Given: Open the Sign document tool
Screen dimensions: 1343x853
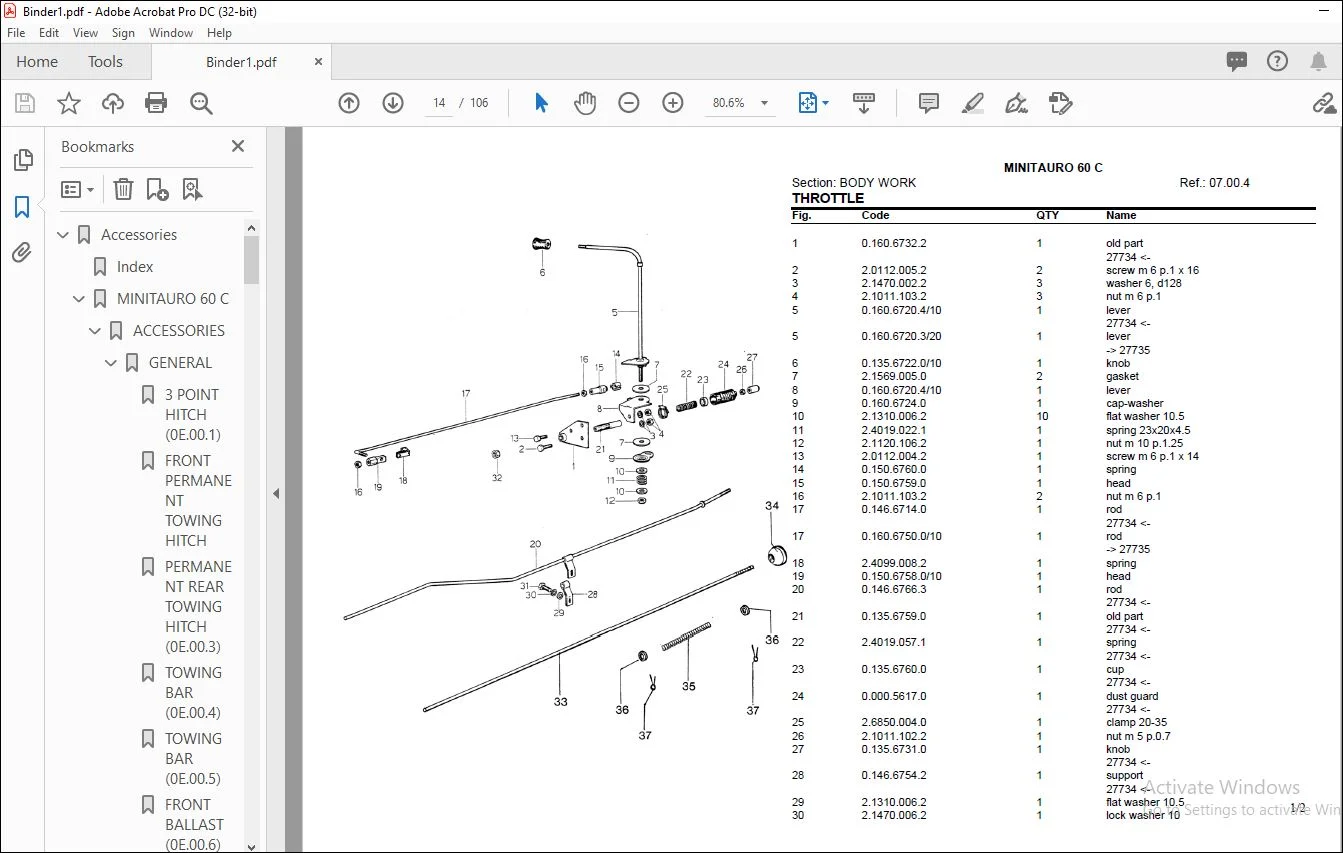Looking at the screenshot, I should pos(1016,103).
